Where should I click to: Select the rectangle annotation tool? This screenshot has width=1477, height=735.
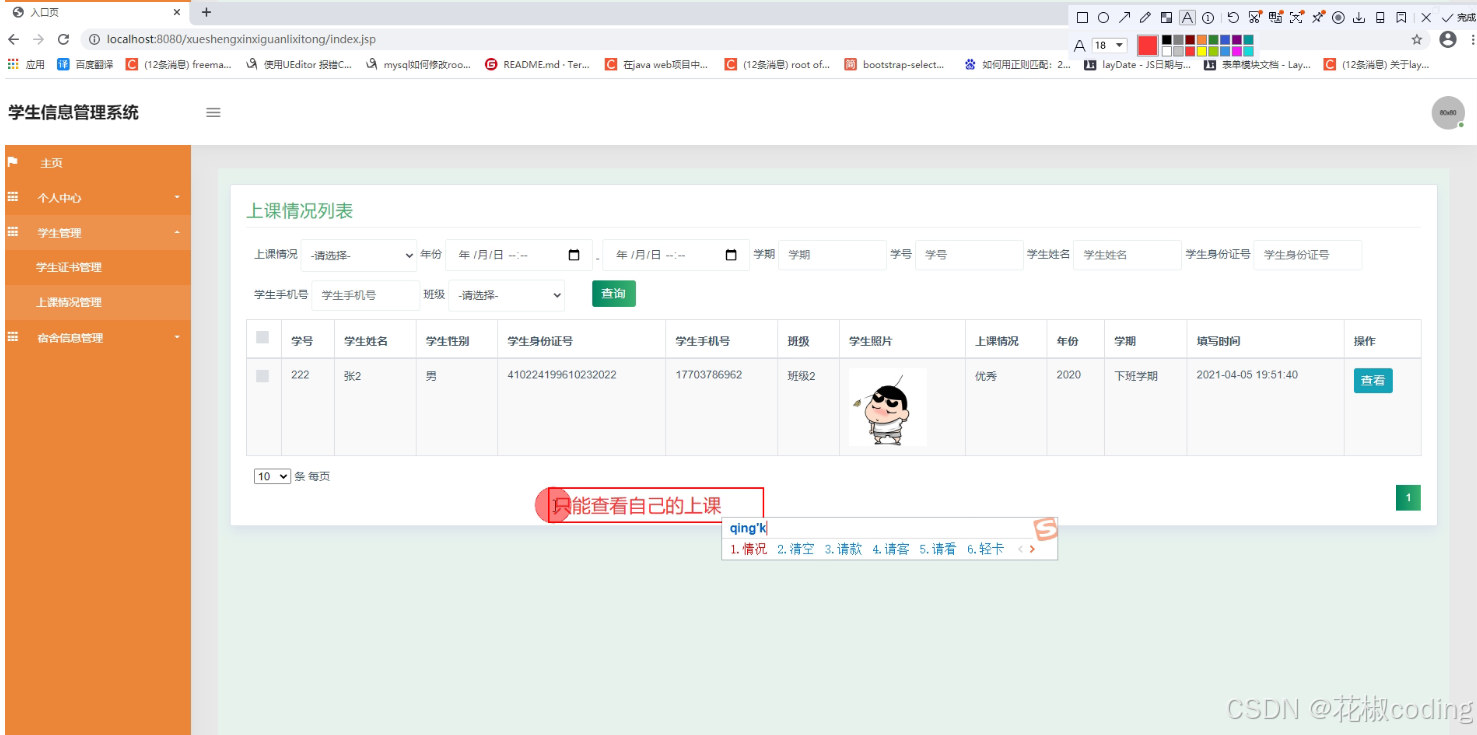1083,16
